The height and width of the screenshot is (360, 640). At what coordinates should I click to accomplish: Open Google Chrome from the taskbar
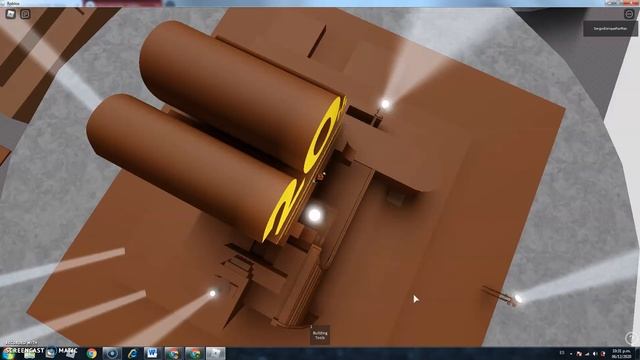point(91,353)
